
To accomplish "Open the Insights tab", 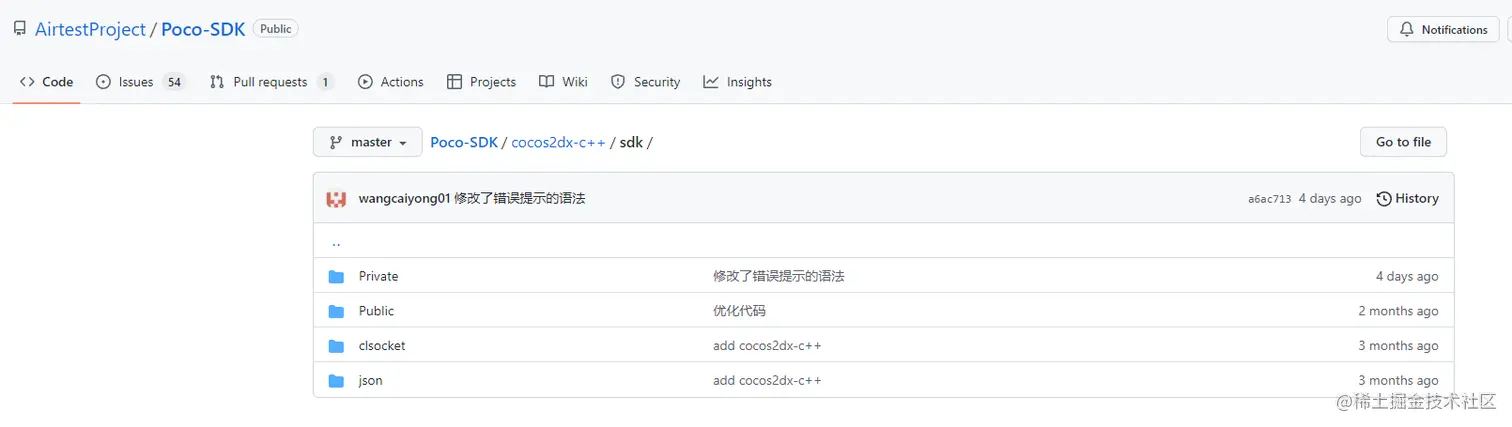I will (x=737, y=82).
